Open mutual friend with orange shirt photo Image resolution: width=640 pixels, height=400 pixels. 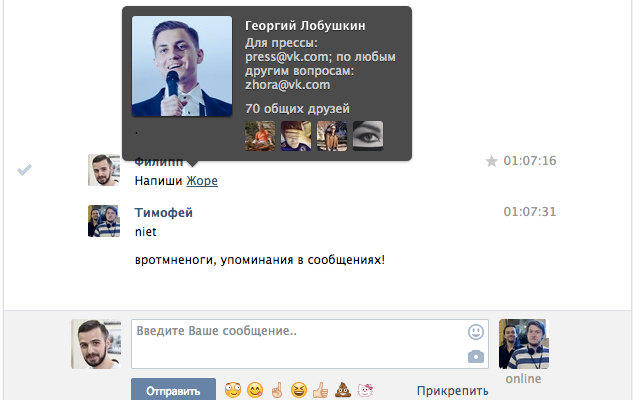click(260, 136)
